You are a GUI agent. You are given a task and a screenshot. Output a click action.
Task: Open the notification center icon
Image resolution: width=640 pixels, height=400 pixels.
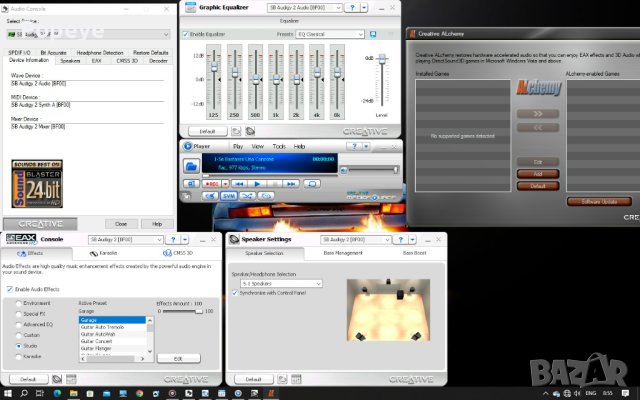click(x=625, y=393)
